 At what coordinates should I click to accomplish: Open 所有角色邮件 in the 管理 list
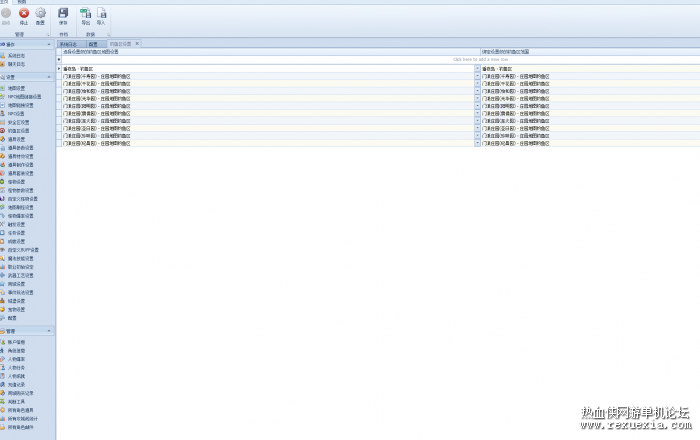(20, 427)
